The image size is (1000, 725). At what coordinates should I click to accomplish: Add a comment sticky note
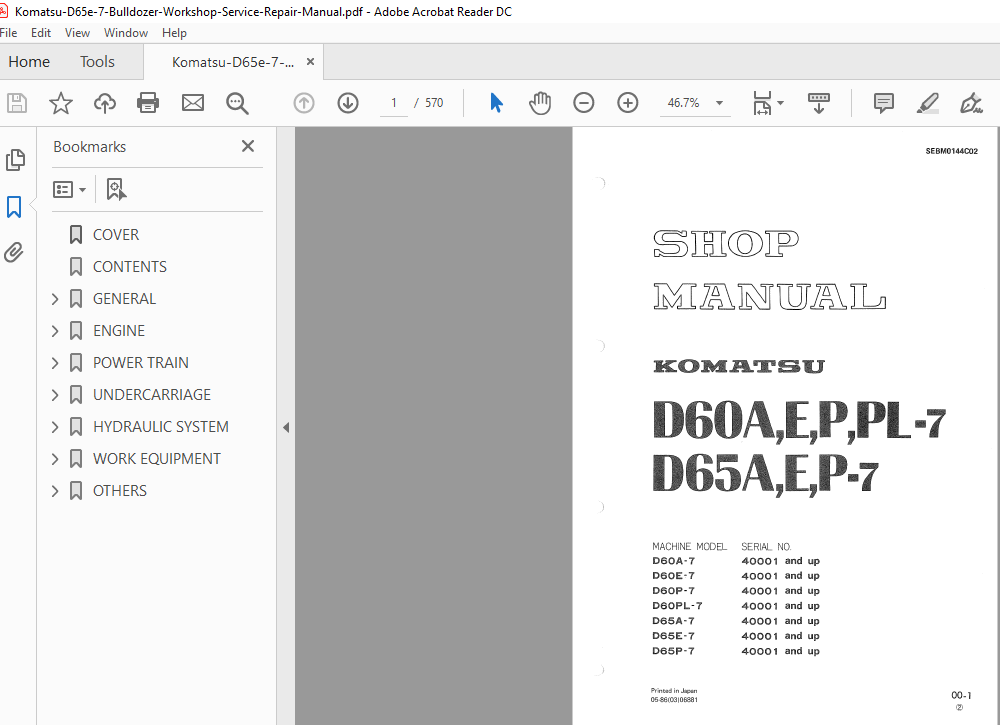(884, 103)
